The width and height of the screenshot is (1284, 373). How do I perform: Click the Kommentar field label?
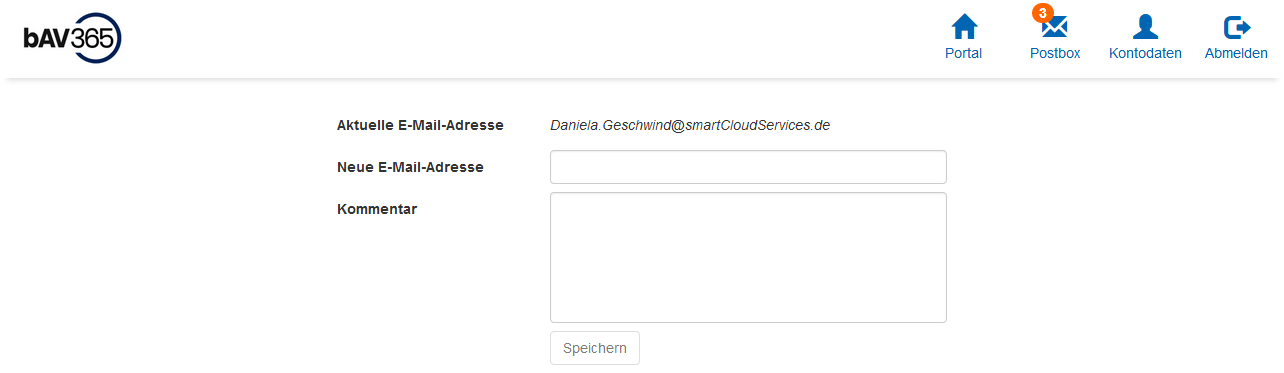377,209
